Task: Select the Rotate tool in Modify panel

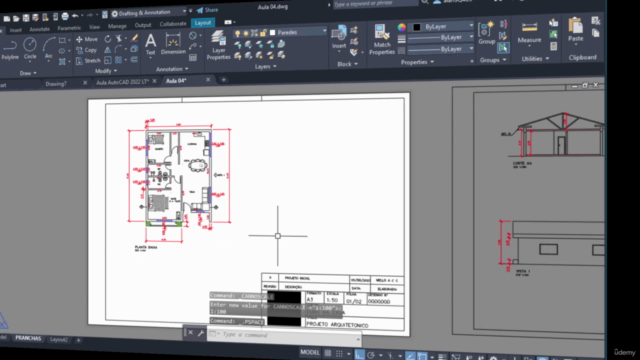Action: coord(107,39)
